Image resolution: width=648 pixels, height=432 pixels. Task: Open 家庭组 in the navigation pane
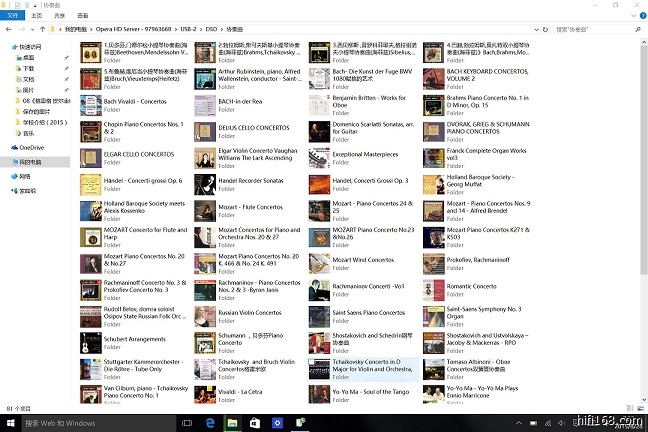(28, 190)
